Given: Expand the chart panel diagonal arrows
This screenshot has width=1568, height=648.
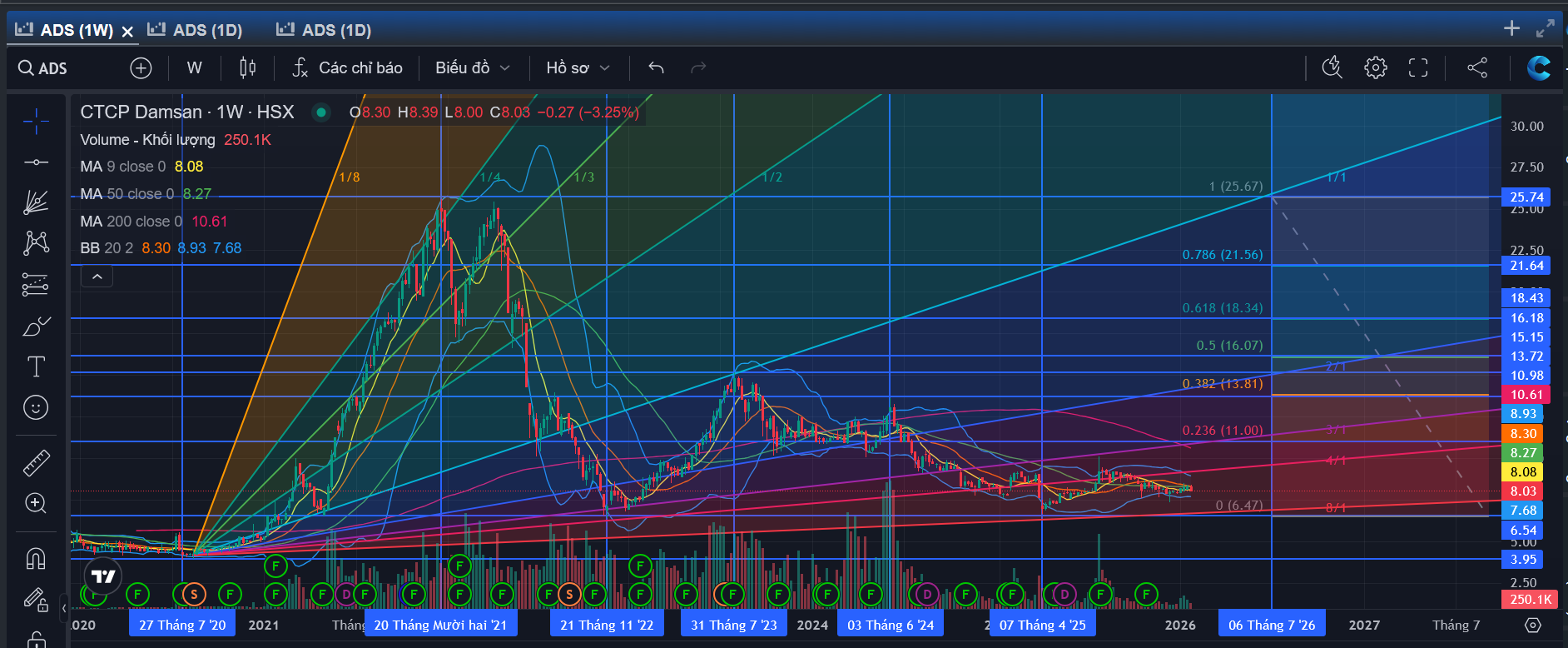Looking at the screenshot, I should [x=1546, y=28].
